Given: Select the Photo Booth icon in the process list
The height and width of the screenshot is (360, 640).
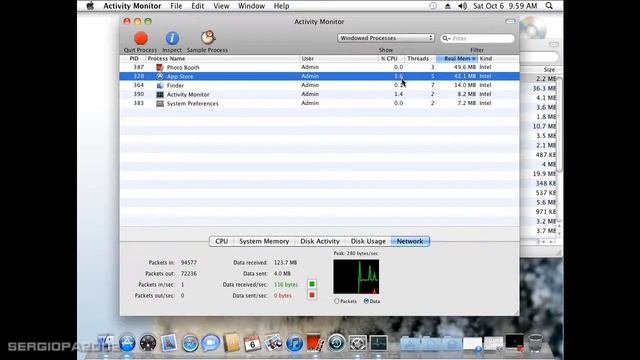Looking at the screenshot, I should [160, 67].
